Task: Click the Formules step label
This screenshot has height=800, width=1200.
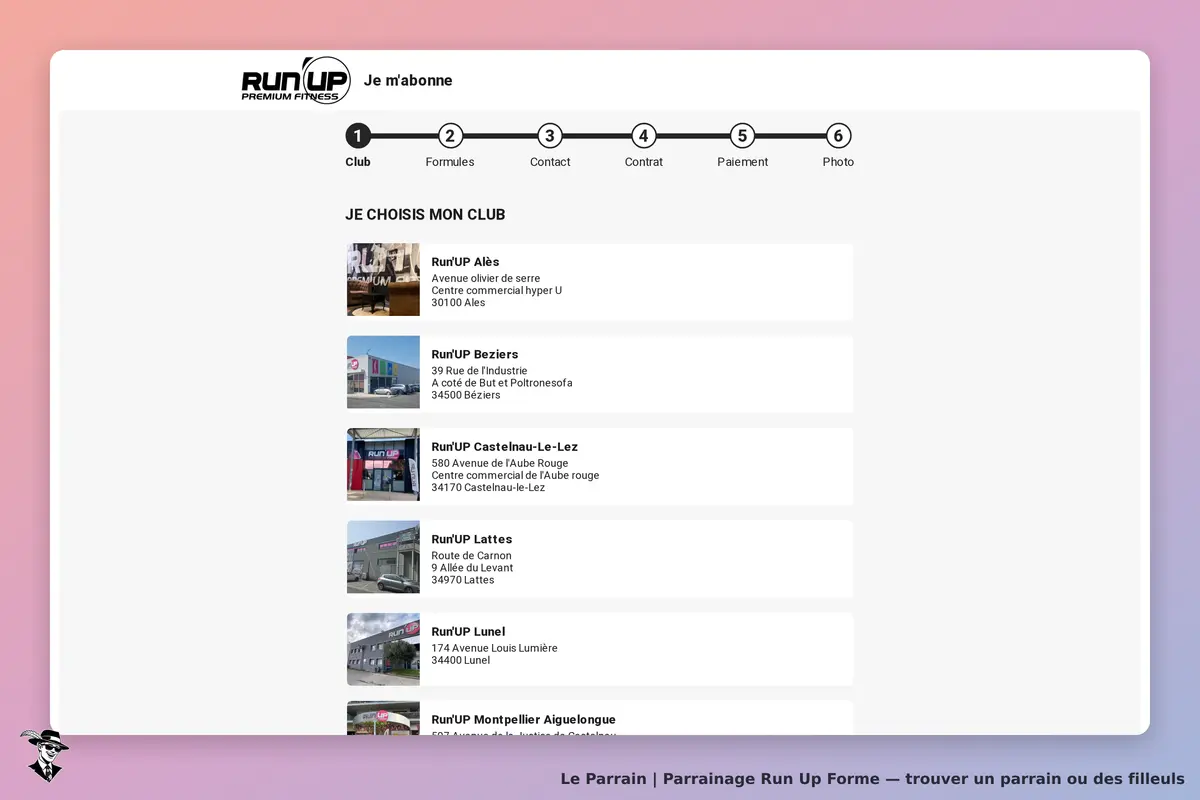Action: tap(450, 162)
